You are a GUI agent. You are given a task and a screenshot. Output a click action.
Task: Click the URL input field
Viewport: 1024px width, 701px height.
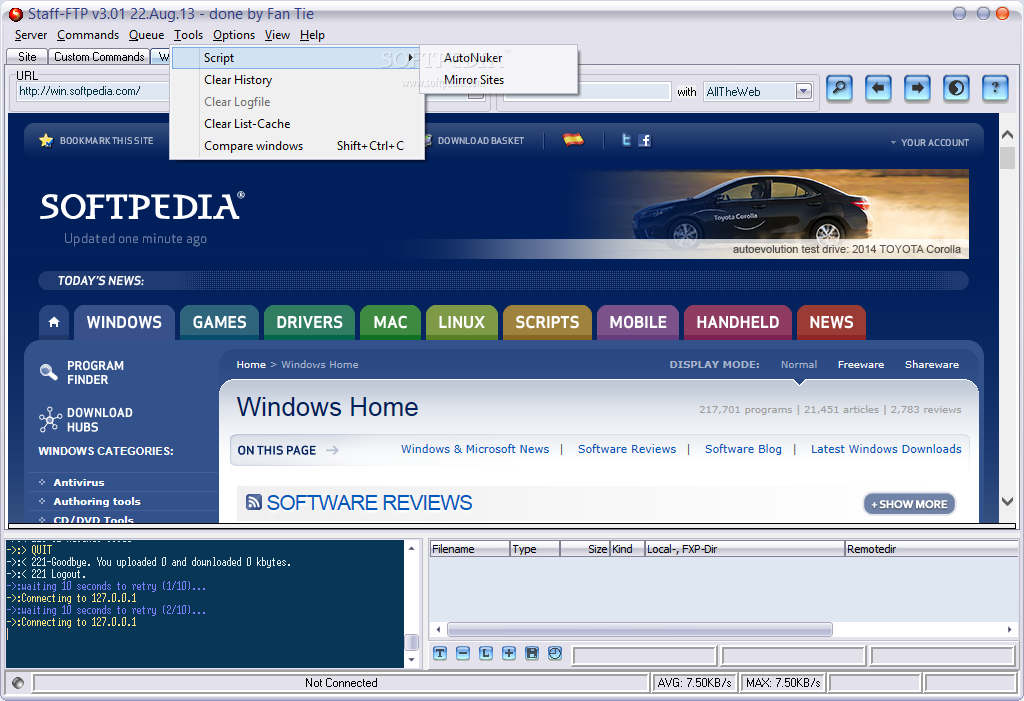click(93, 91)
